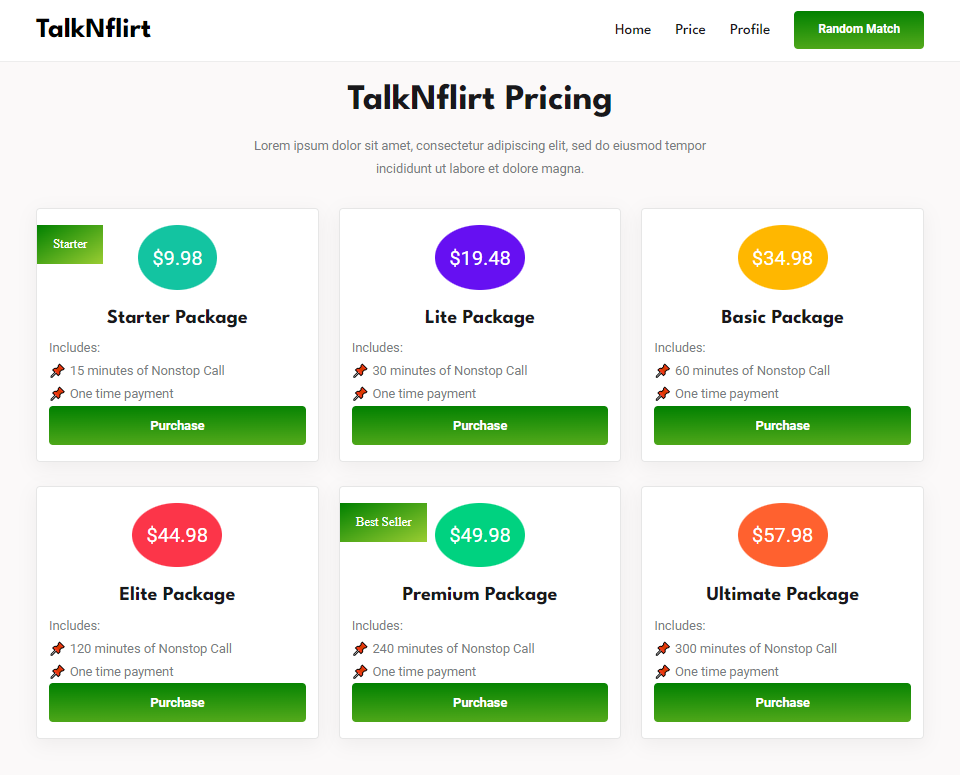
Task: Click the pin next to Premium's one time payment
Action: pyautogui.click(x=360, y=671)
